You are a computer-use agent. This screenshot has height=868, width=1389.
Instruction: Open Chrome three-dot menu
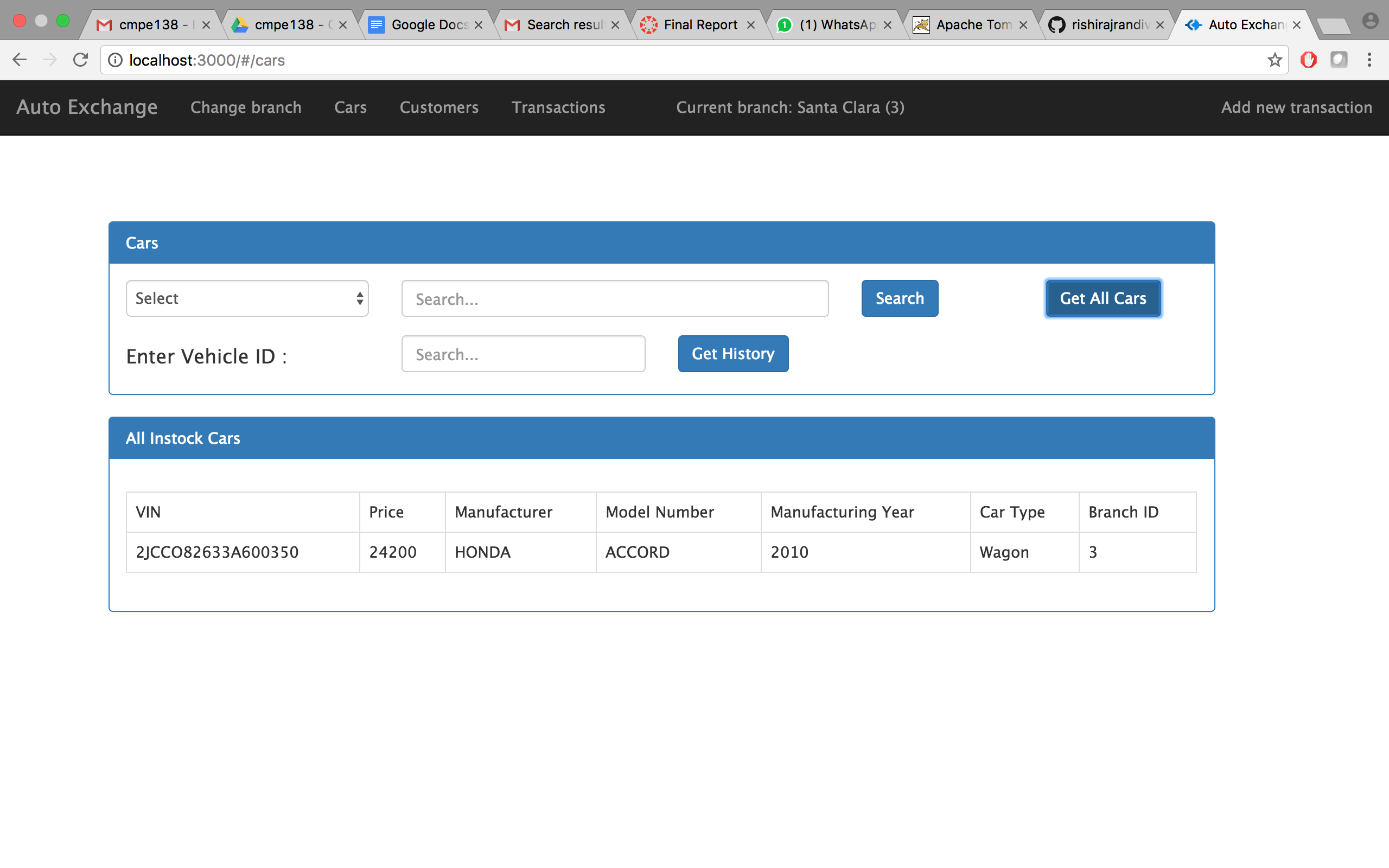1369,60
